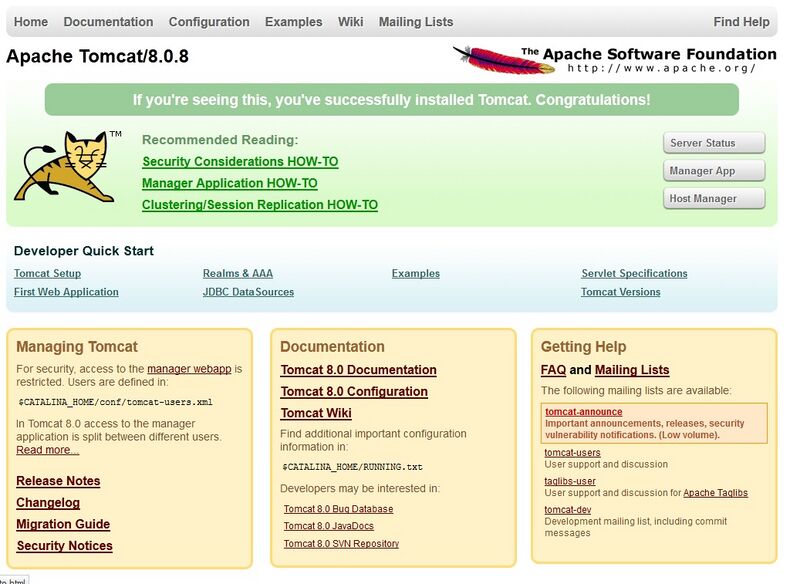Open Tomcat 8.0 Documentation
Image resolution: width=800 pixels, height=584 pixels.
(x=359, y=370)
